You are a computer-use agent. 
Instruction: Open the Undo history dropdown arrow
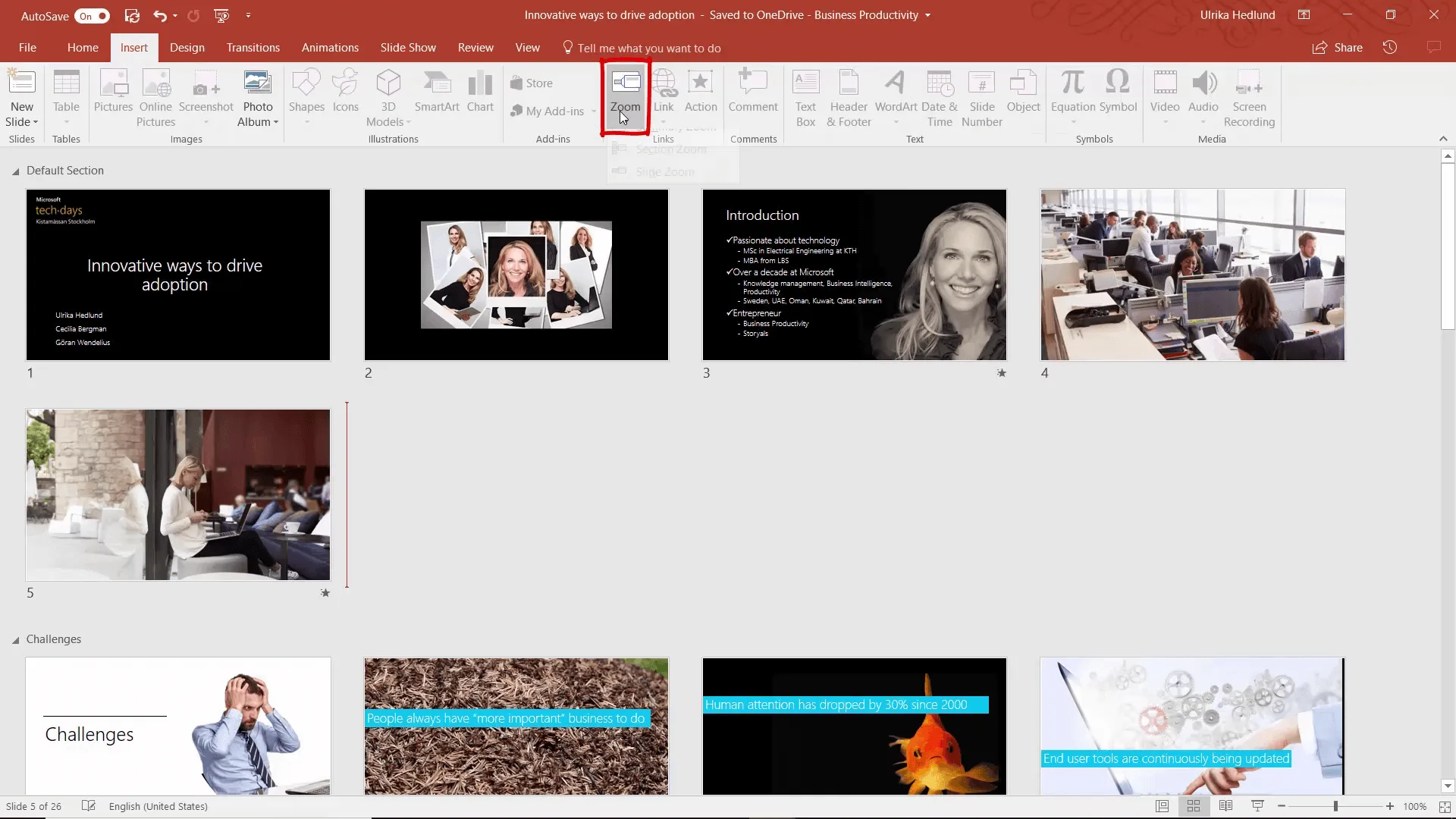[175, 15]
